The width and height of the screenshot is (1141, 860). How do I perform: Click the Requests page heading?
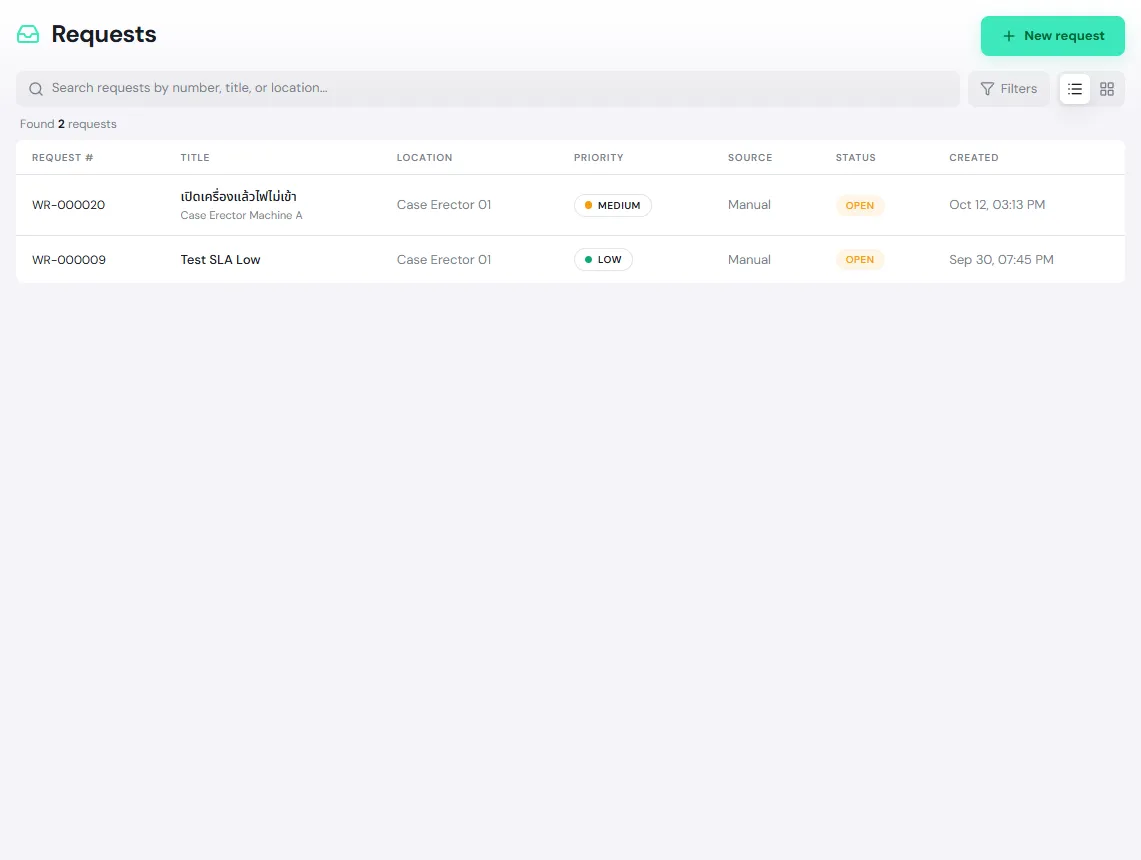tap(104, 34)
